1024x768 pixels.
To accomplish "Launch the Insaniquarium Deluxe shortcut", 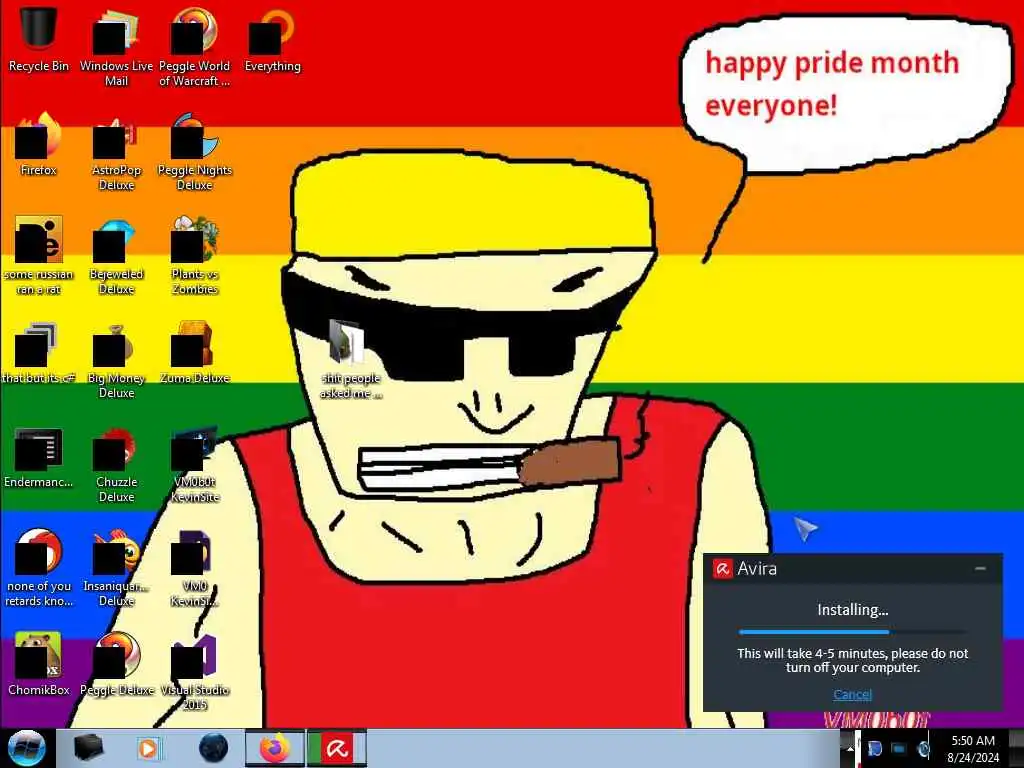I will 116,566.
